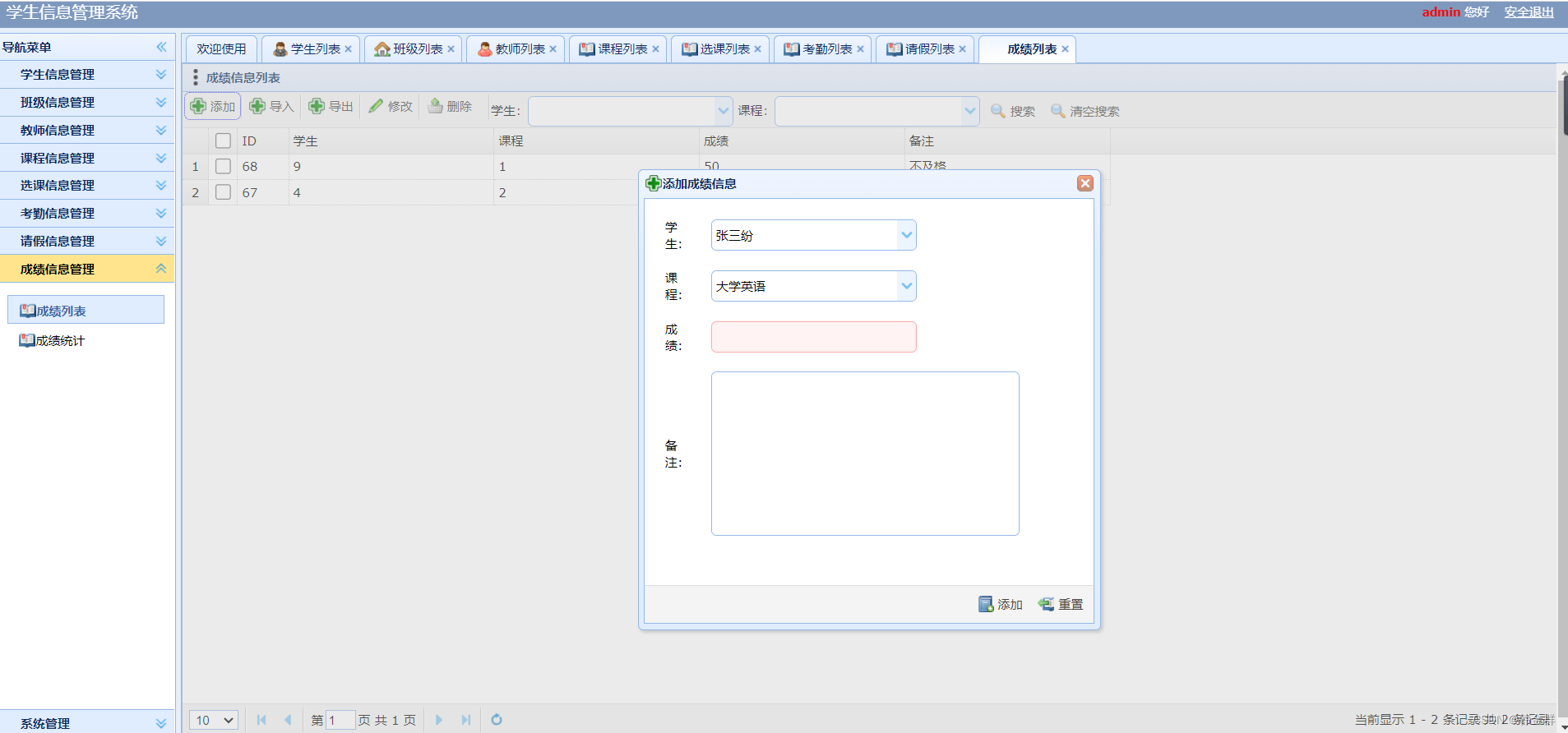1568x733 pixels.
Task: Close the 教师列表 tab
Action: click(553, 49)
